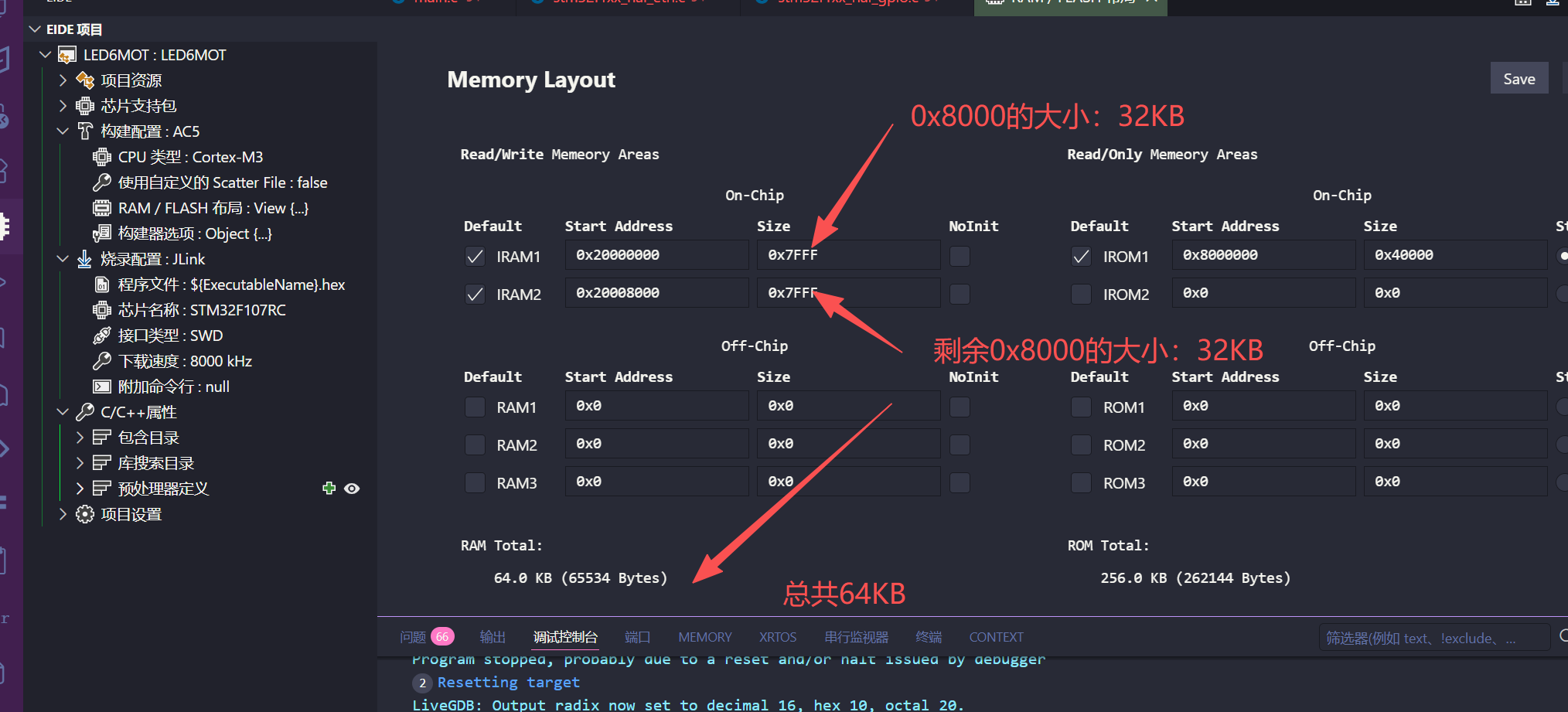Edit off-chip ROM2 start address field

click(1263, 444)
